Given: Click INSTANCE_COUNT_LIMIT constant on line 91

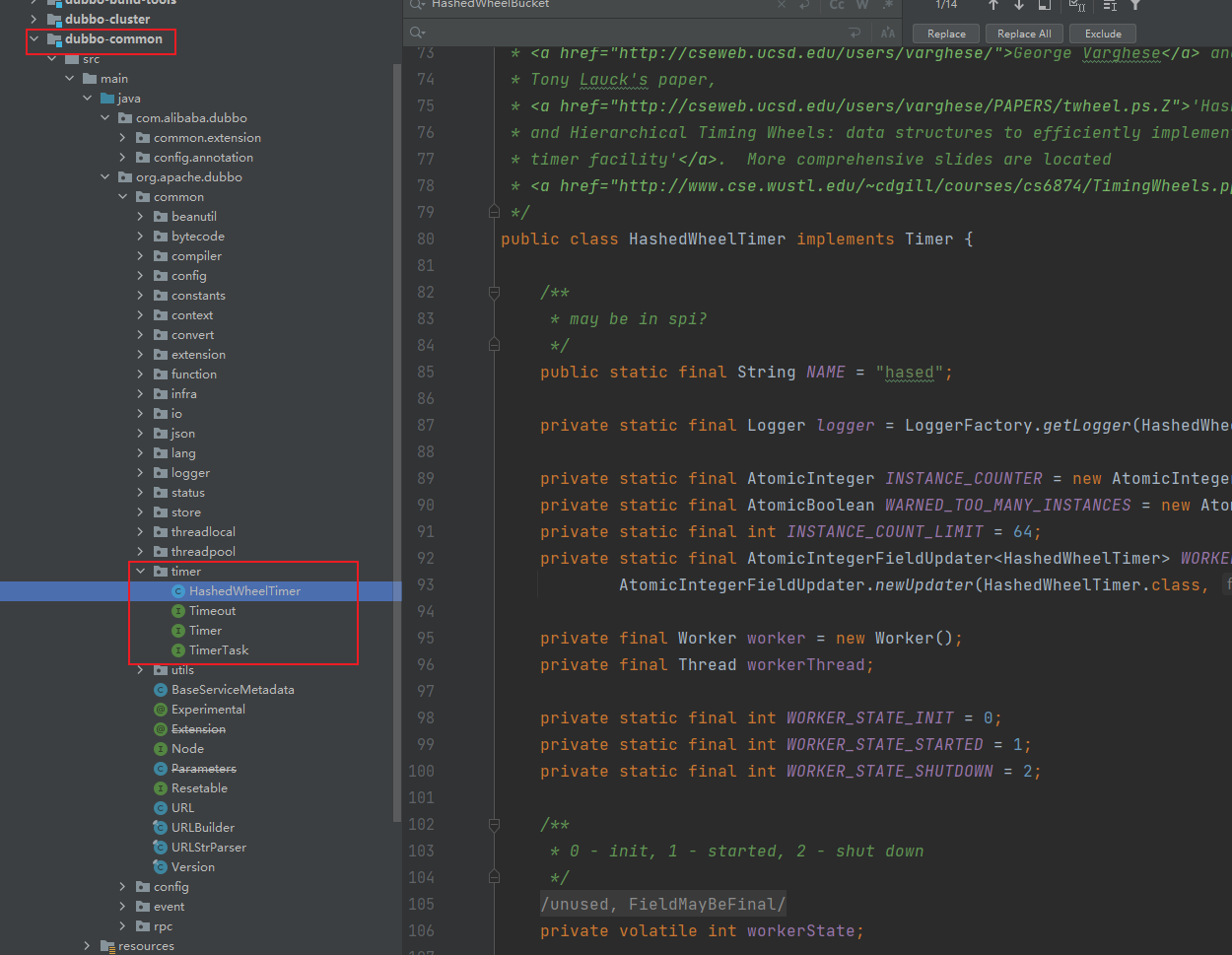Looking at the screenshot, I should point(885,531).
